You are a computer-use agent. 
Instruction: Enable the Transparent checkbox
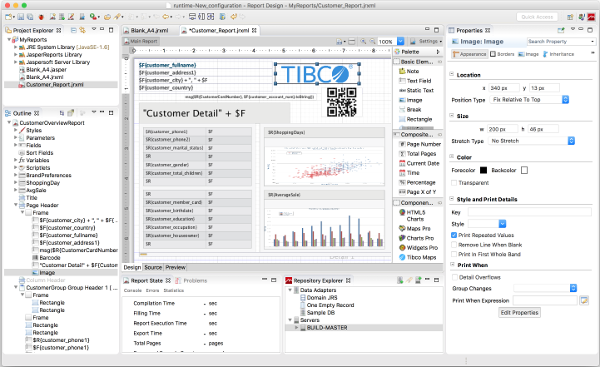pos(454,183)
